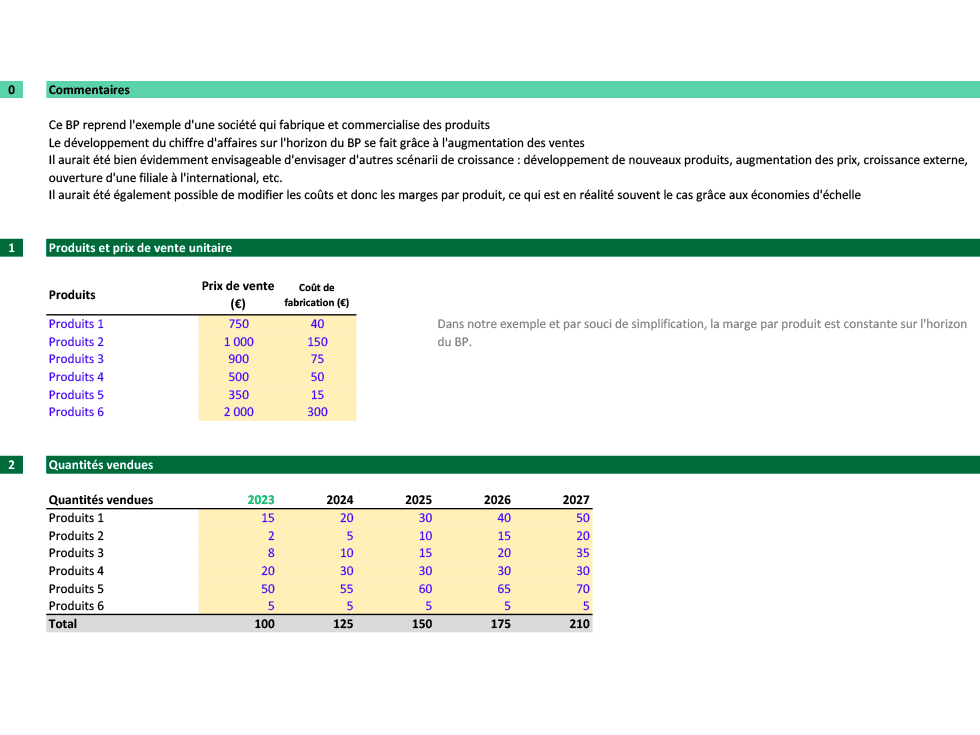Click the 2024 year column header
980x735 pixels.
click(x=339, y=499)
